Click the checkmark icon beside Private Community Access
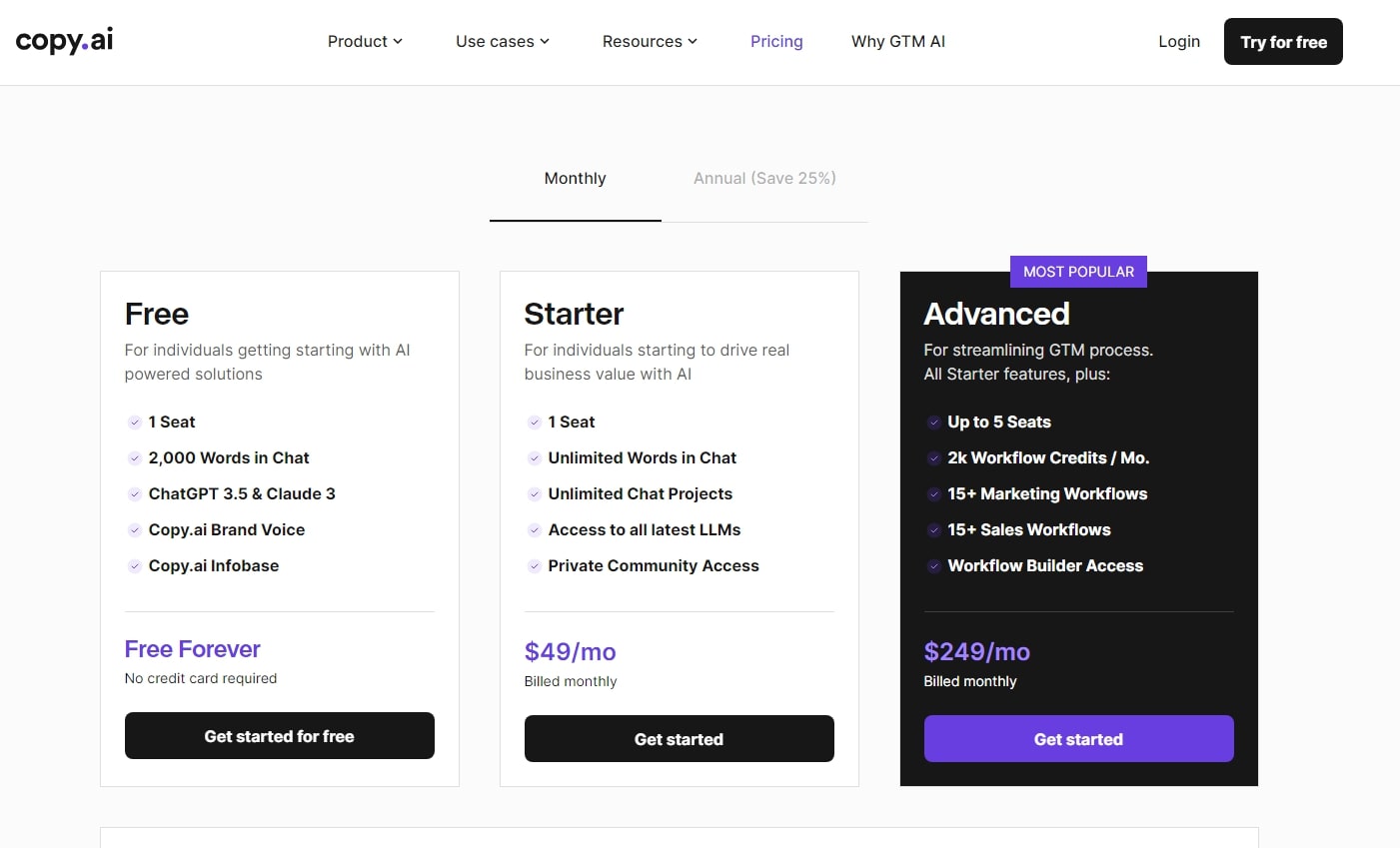The height and width of the screenshot is (848, 1400). (x=535, y=566)
